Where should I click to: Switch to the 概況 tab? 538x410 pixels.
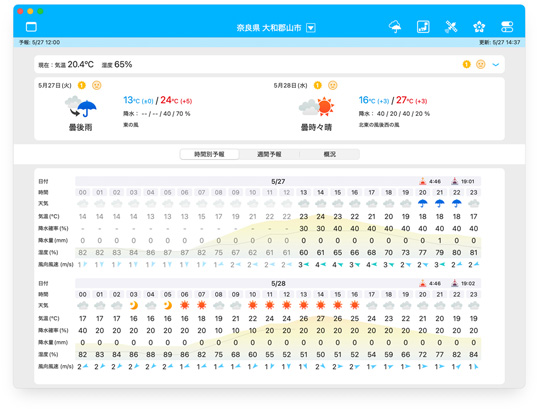click(330, 154)
